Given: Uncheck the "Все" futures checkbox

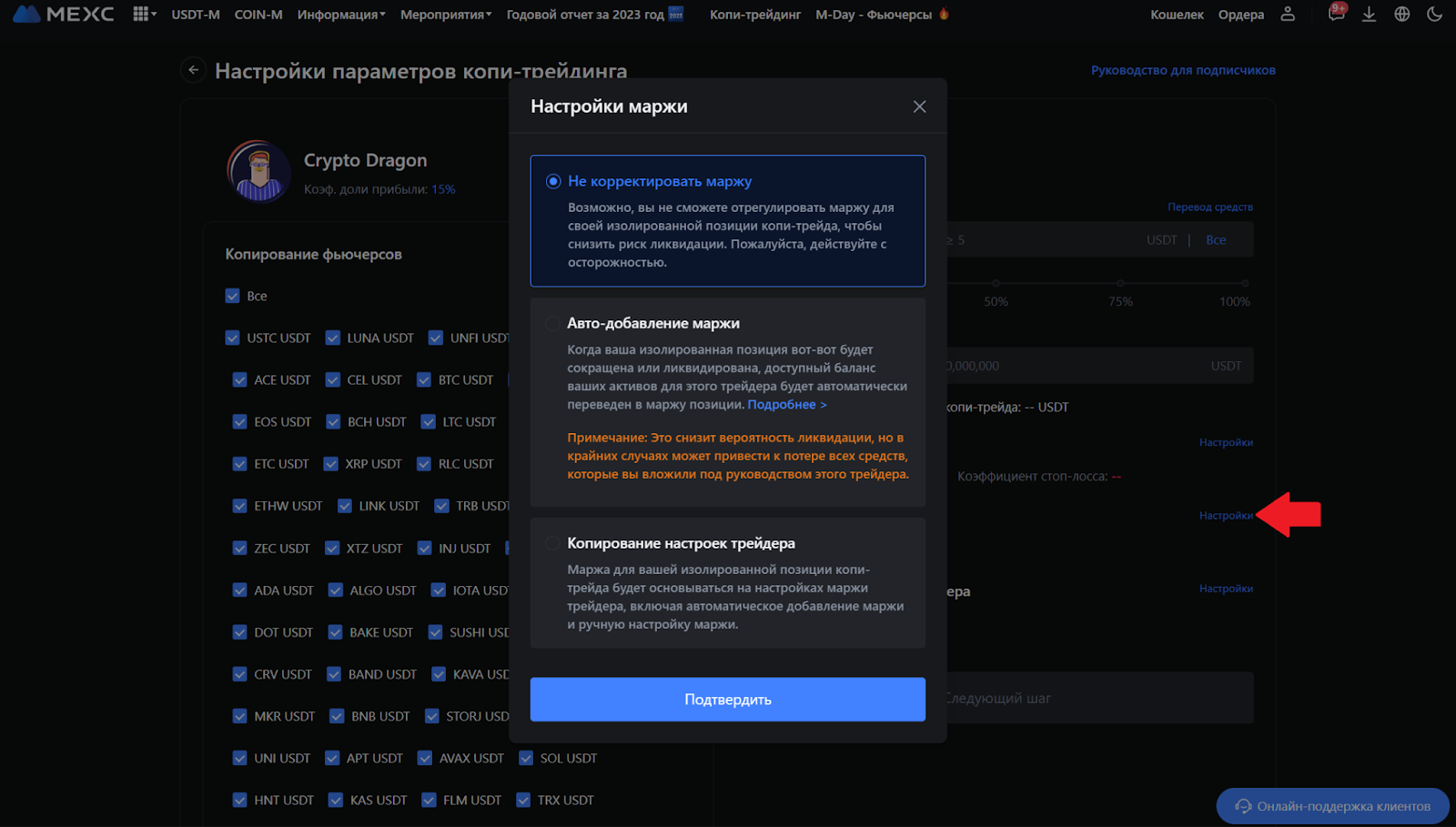Looking at the screenshot, I should point(232,296).
